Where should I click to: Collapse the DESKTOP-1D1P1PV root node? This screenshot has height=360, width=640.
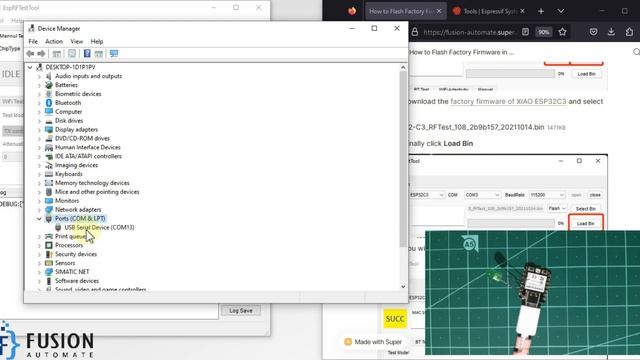[30, 67]
